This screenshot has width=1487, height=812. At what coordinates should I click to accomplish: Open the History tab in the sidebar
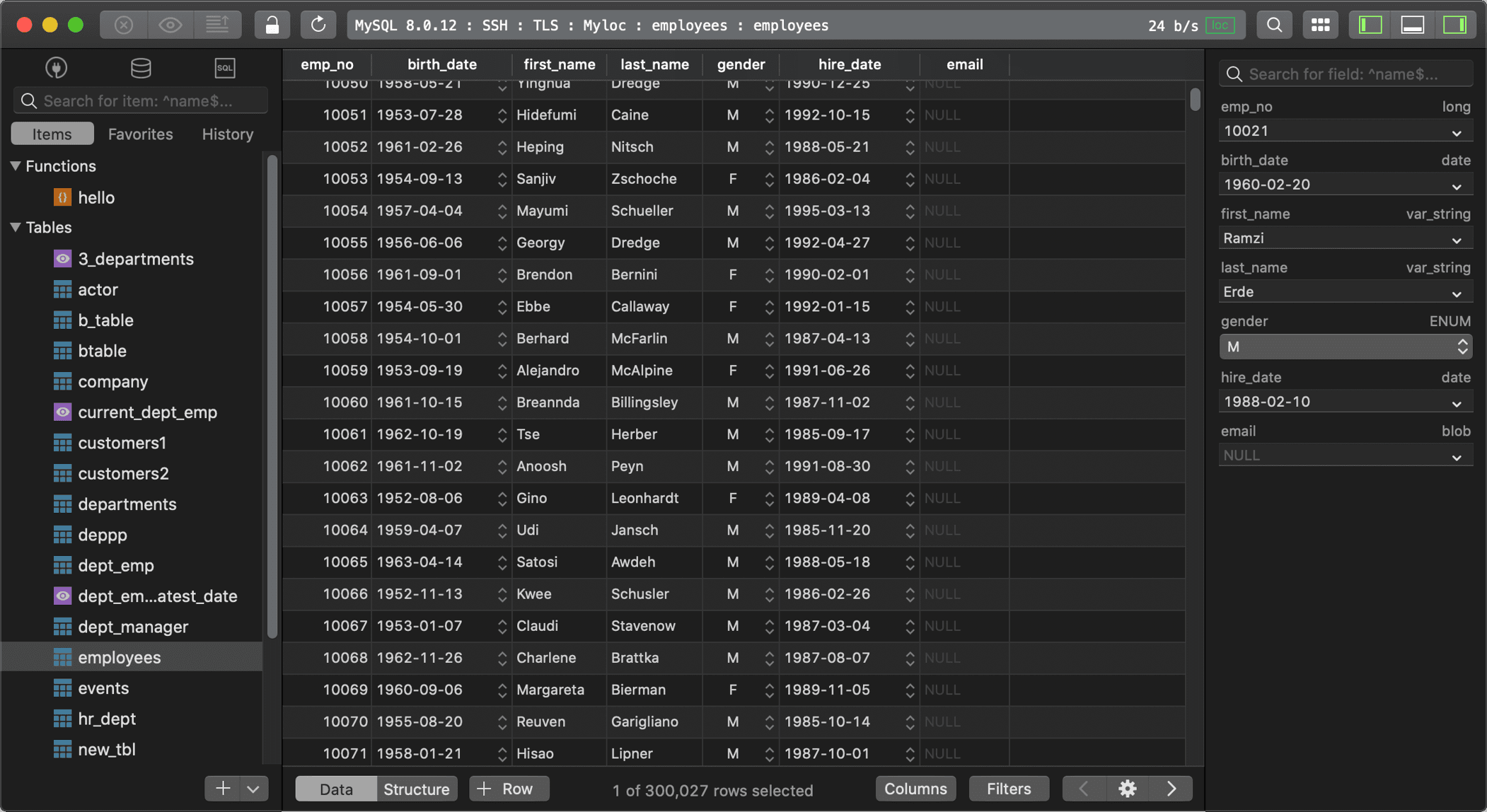click(x=227, y=134)
